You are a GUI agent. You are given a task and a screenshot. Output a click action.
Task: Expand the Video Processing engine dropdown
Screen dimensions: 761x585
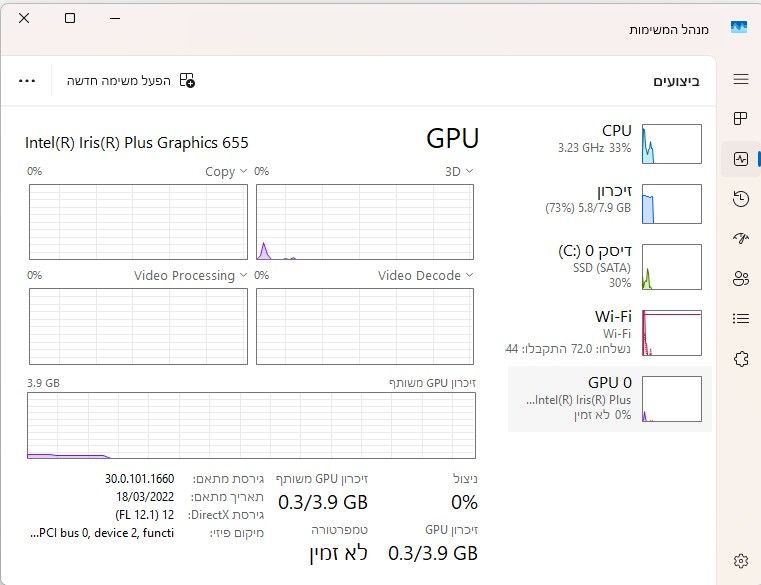pos(190,275)
